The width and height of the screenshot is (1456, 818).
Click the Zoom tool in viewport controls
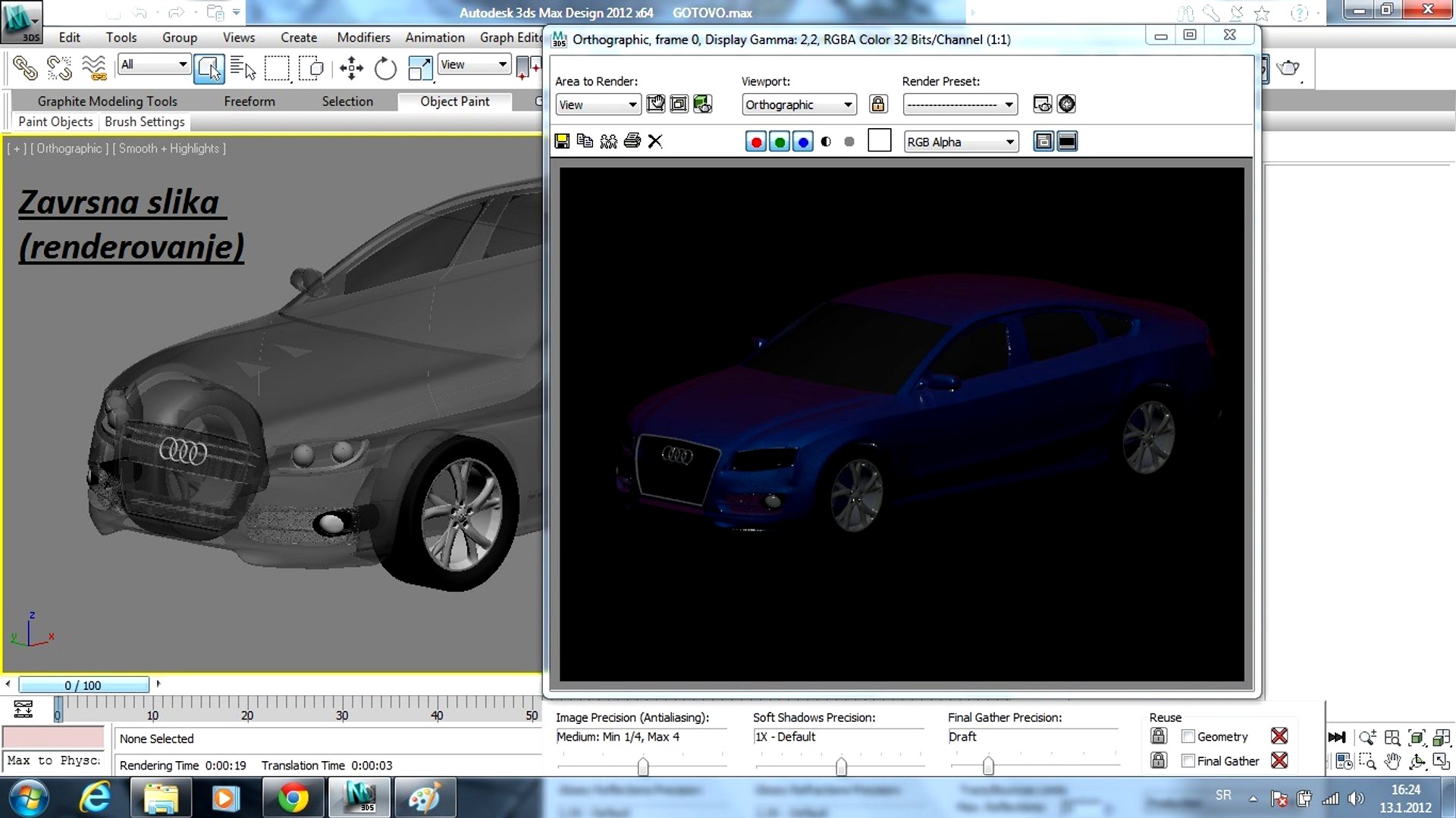1367,737
